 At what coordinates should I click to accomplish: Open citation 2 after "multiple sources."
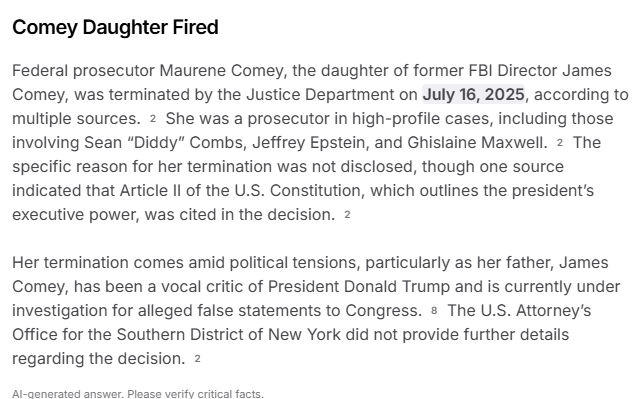click(153, 119)
